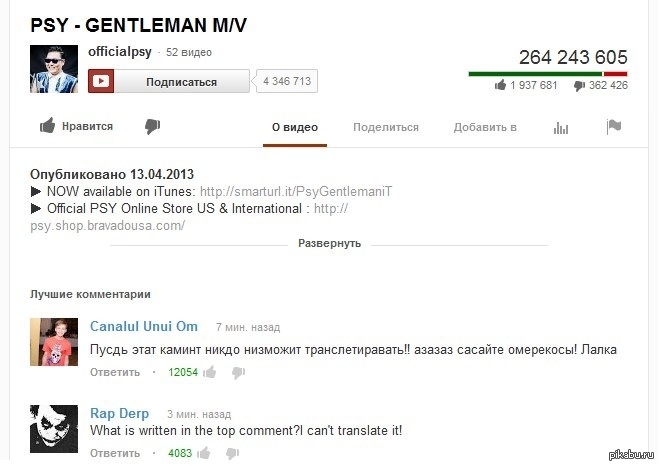Open the Добавить в menu
Image resolution: width=659 pixels, height=466 pixels.
coord(485,127)
